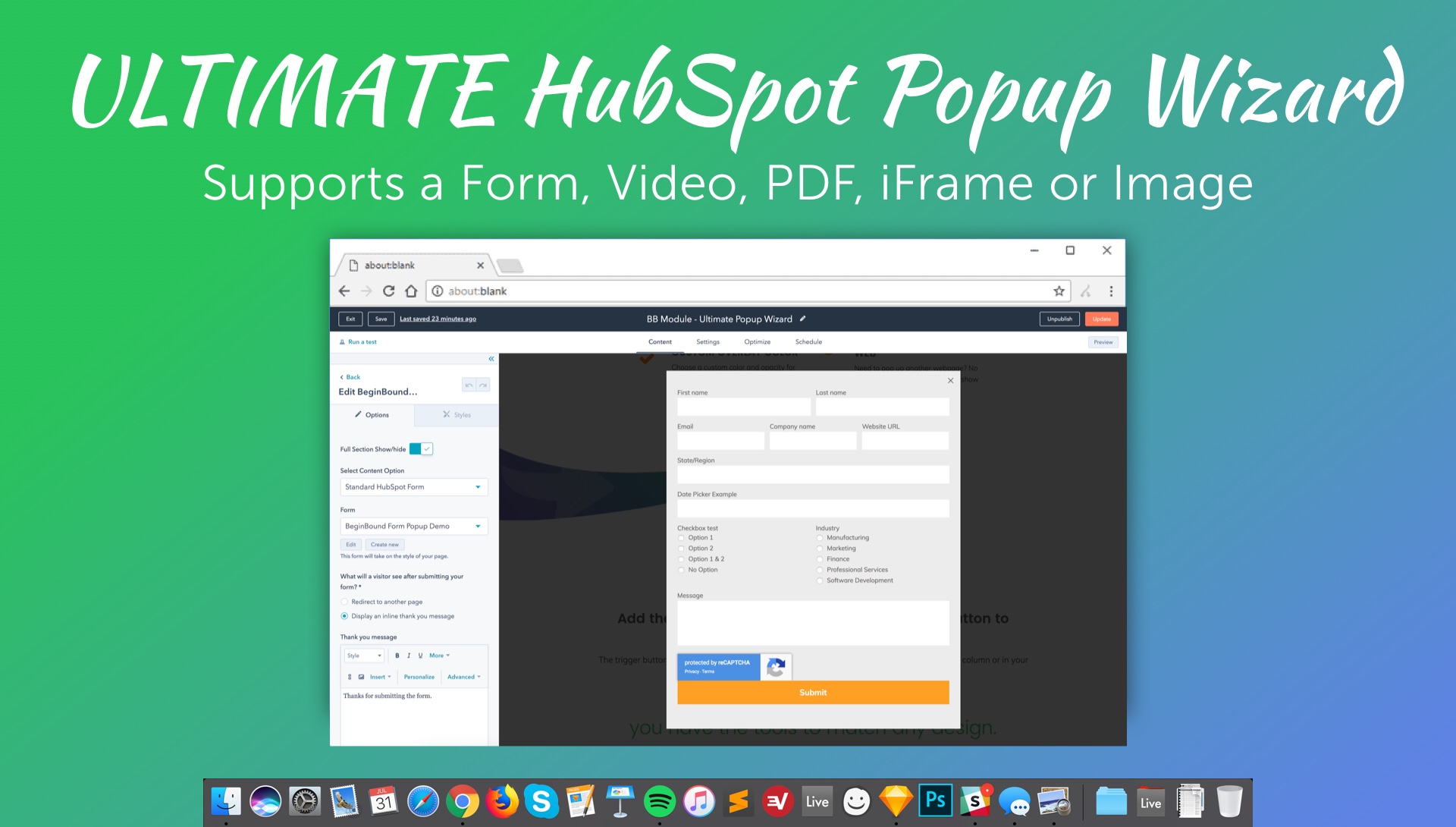This screenshot has height=827, width=1456.
Task: Open the Optimize tab
Action: pos(757,342)
